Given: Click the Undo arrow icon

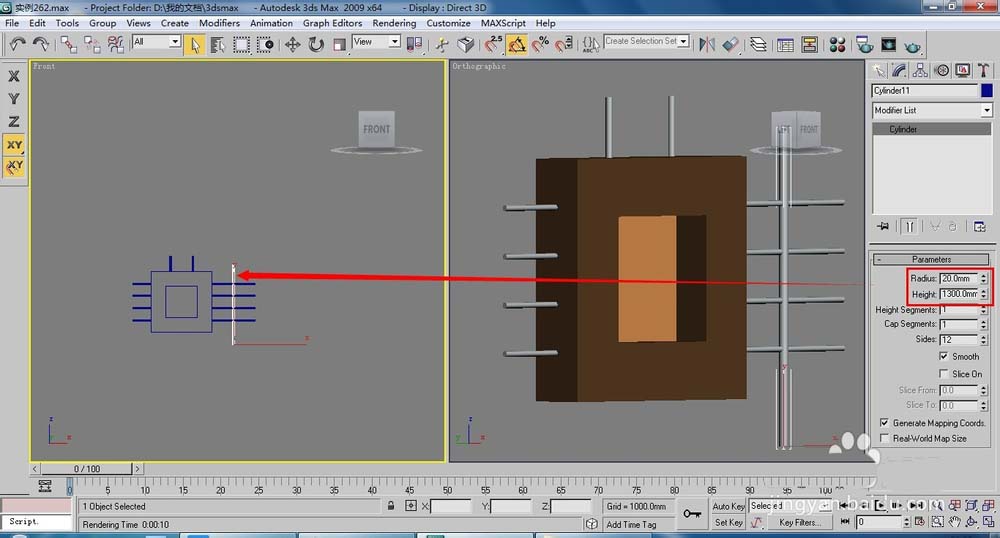Looking at the screenshot, I should coord(17,44).
